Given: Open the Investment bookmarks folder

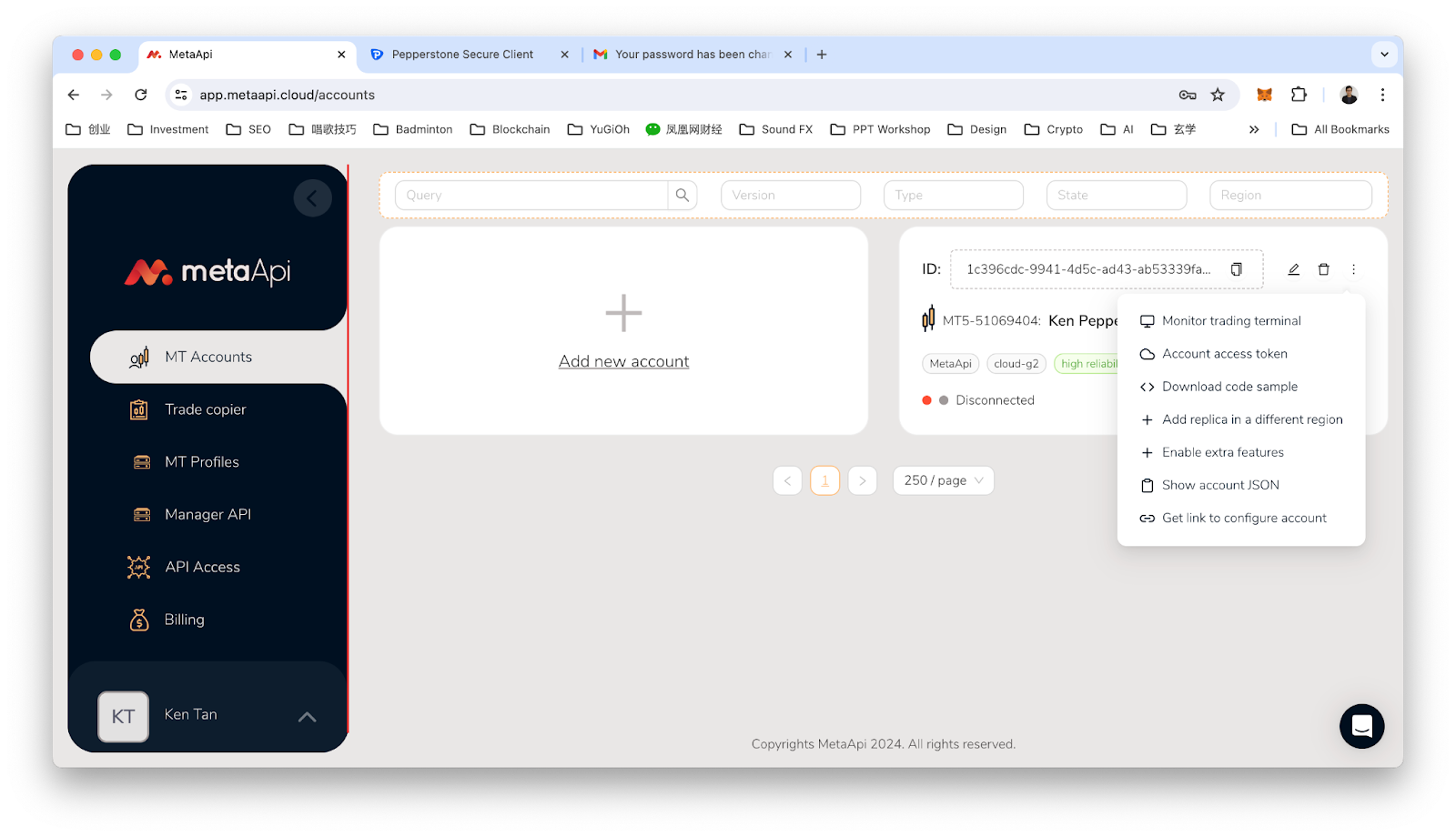Looking at the screenshot, I should click(168, 129).
